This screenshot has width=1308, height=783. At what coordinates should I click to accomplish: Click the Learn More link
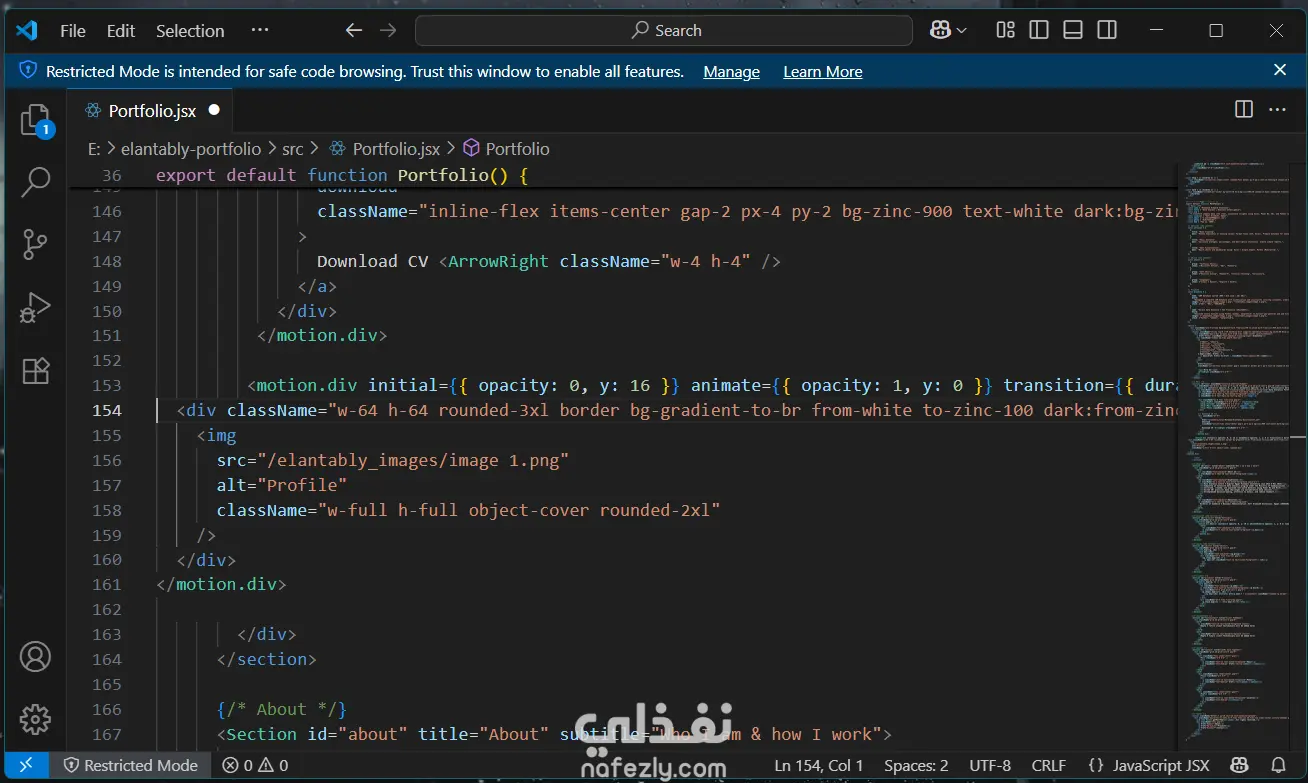pos(822,72)
